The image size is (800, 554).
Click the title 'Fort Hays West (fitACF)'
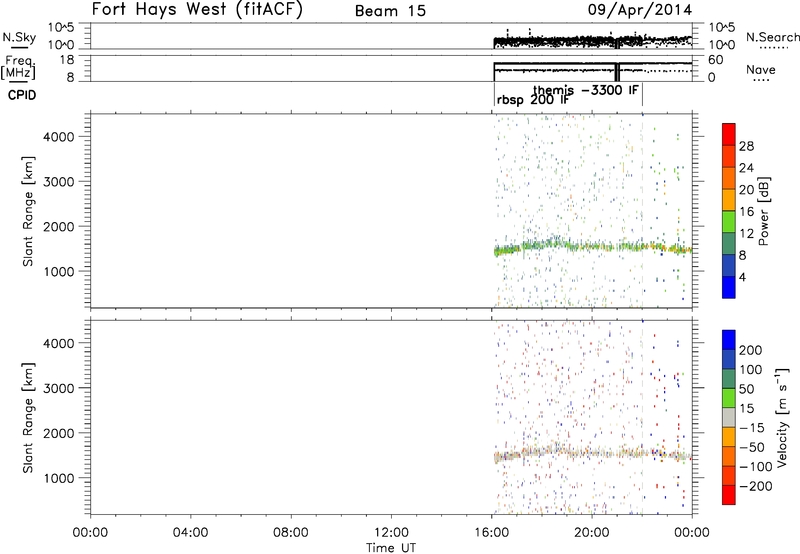coord(197,9)
